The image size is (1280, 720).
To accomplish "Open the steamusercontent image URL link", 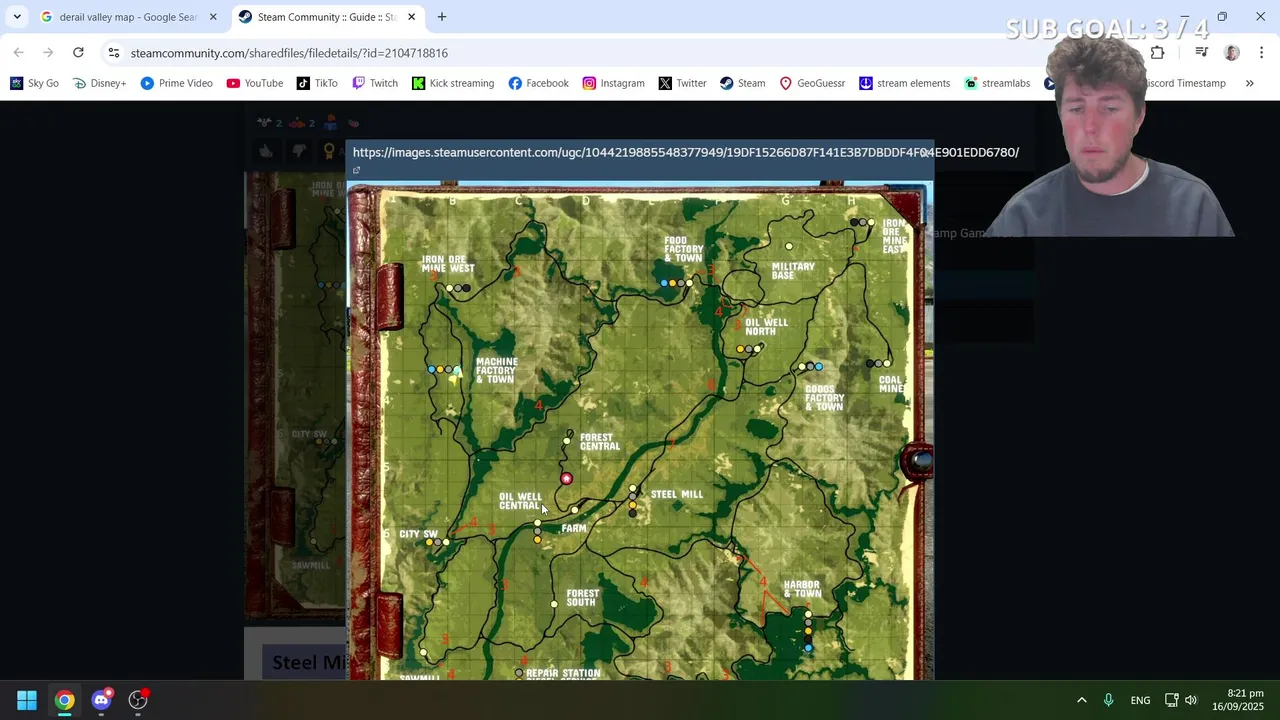I will coord(685,152).
